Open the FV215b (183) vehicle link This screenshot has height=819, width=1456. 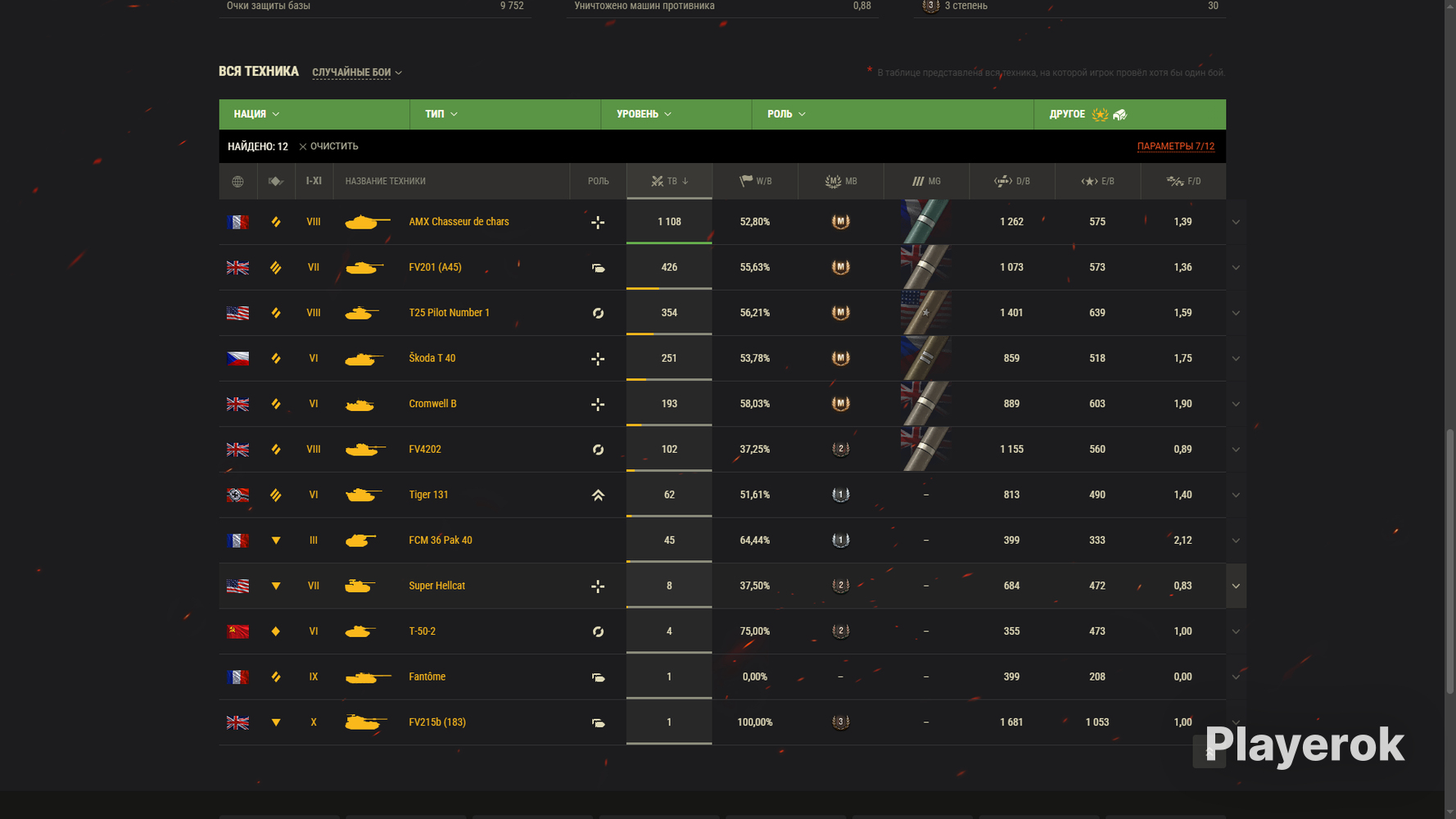click(437, 722)
